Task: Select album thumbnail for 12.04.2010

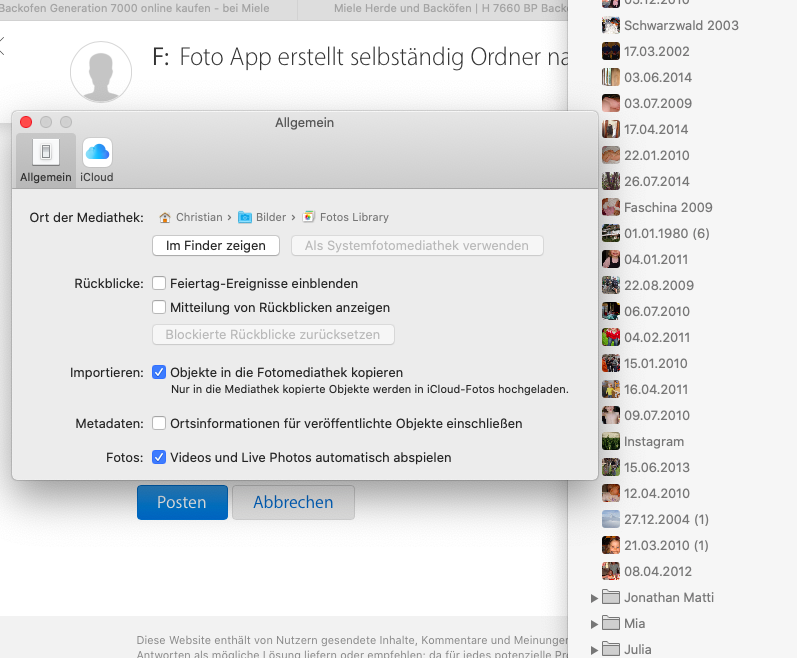Action: tap(610, 493)
